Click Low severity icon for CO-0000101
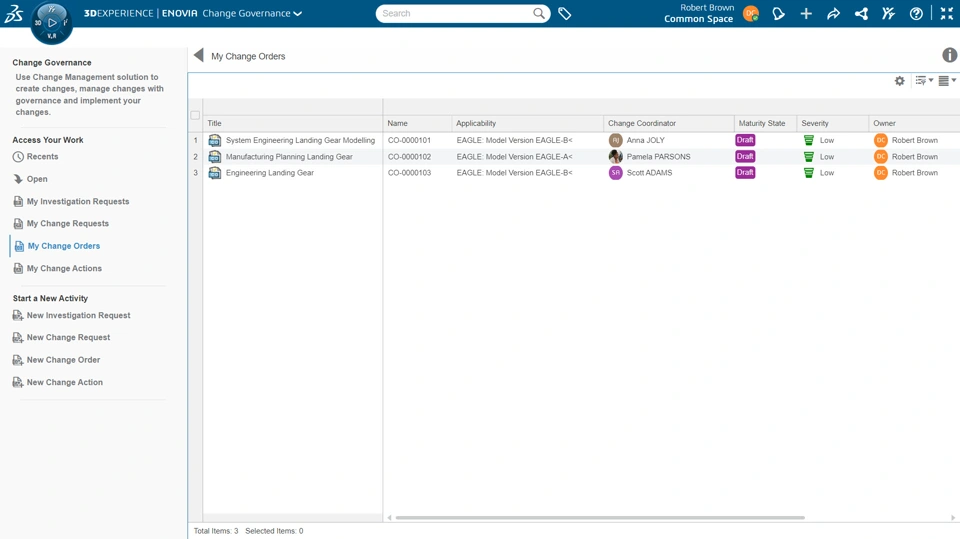This screenshot has width=960, height=539. (809, 140)
